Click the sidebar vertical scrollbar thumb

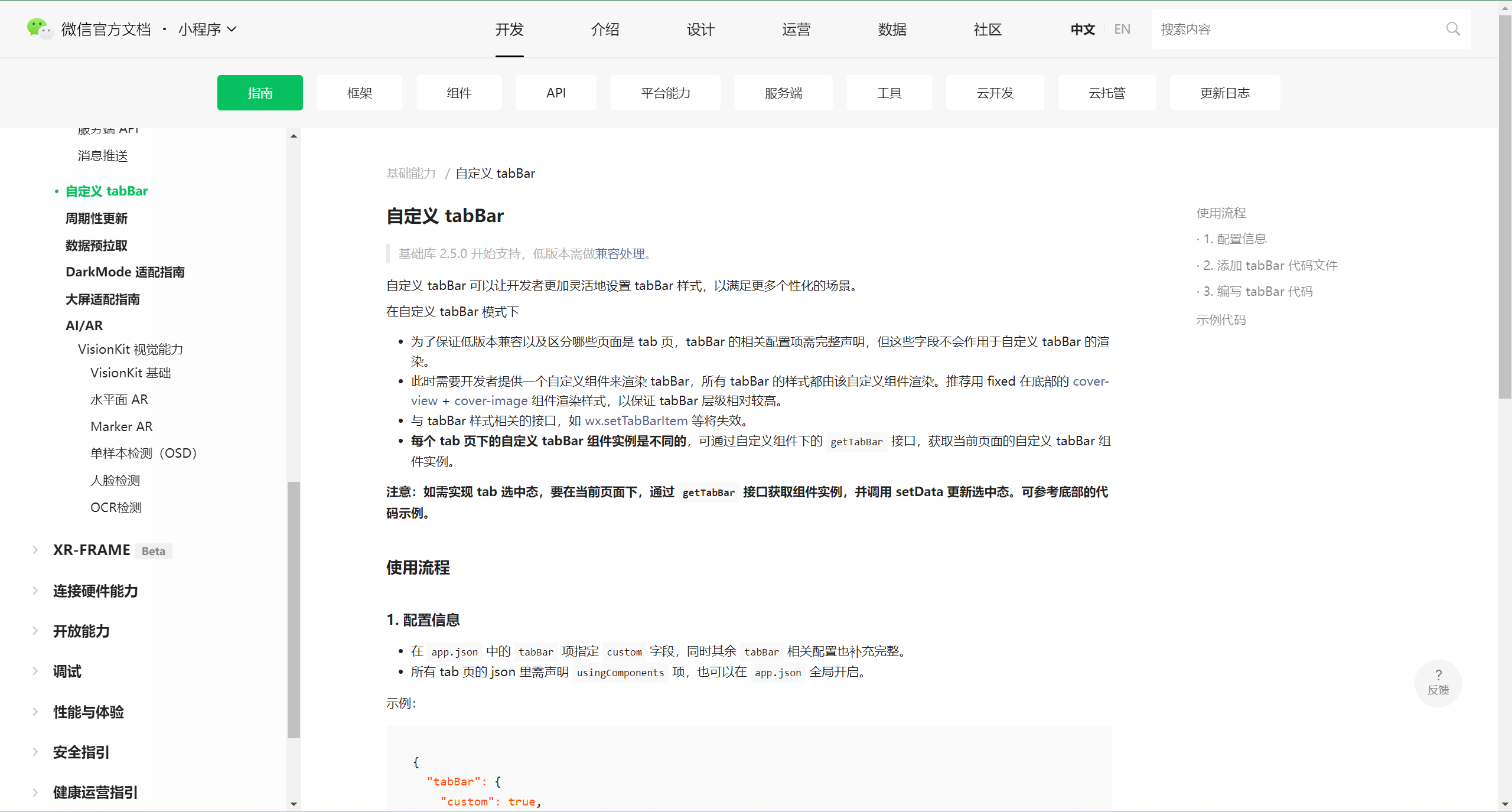[294, 609]
